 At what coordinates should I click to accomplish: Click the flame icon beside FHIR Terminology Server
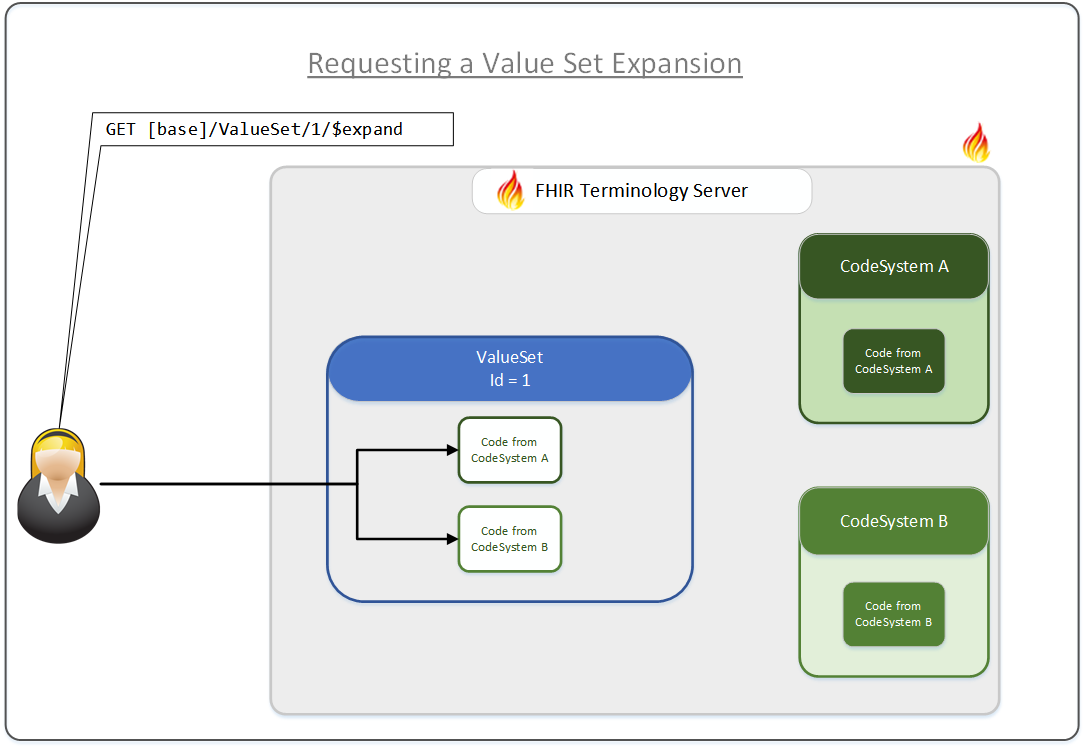(x=510, y=190)
